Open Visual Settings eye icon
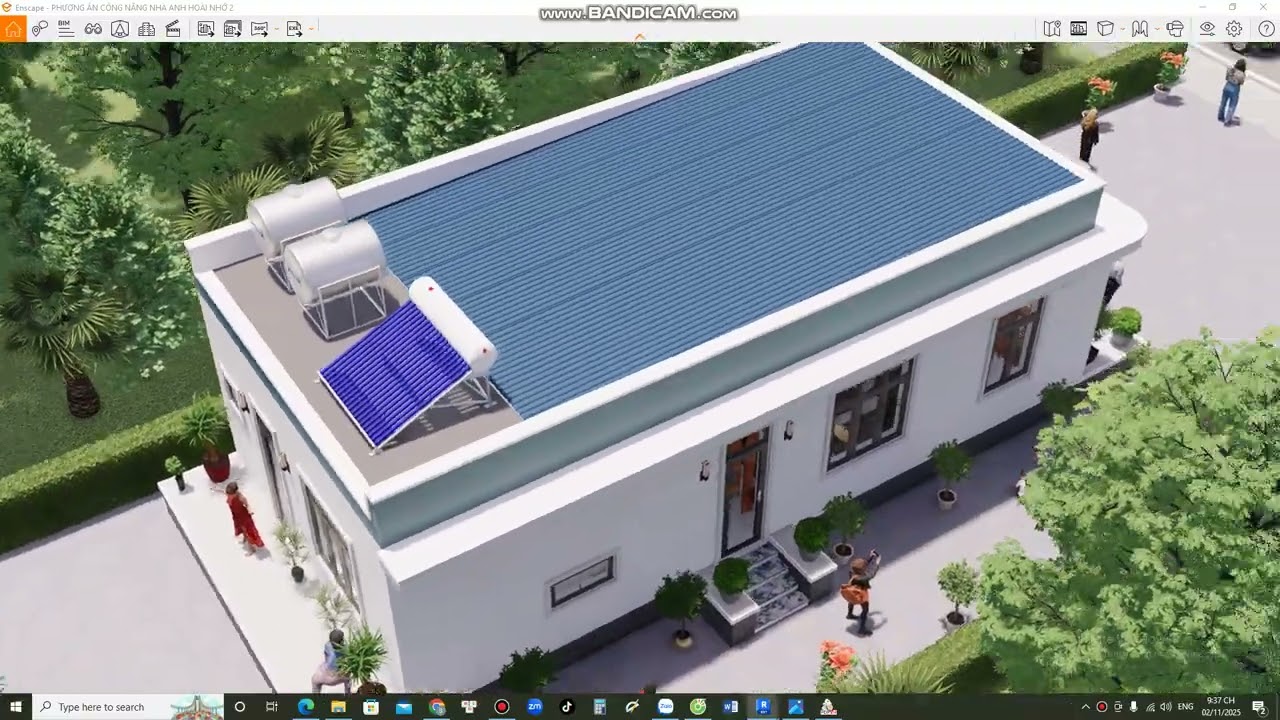The width and height of the screenshot is (1280, 720). tap(1207, 29)
